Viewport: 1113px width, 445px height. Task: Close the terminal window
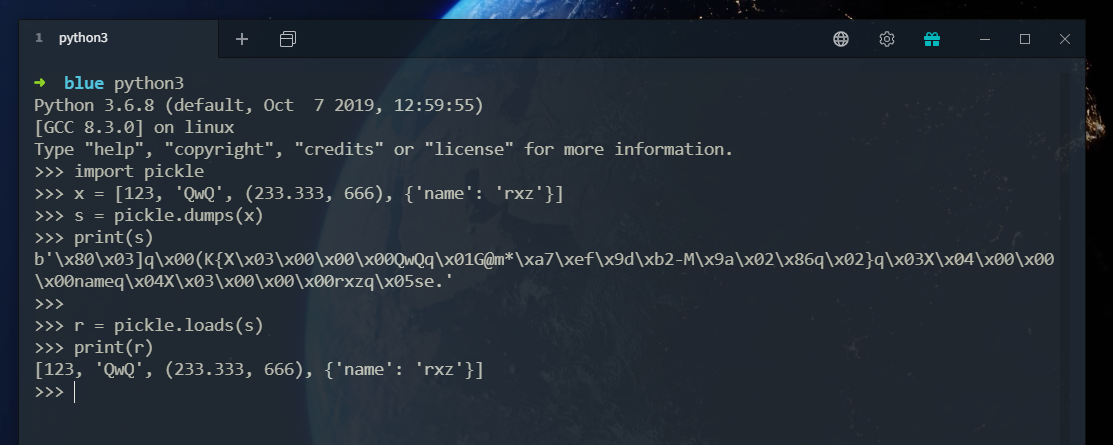1065,39
